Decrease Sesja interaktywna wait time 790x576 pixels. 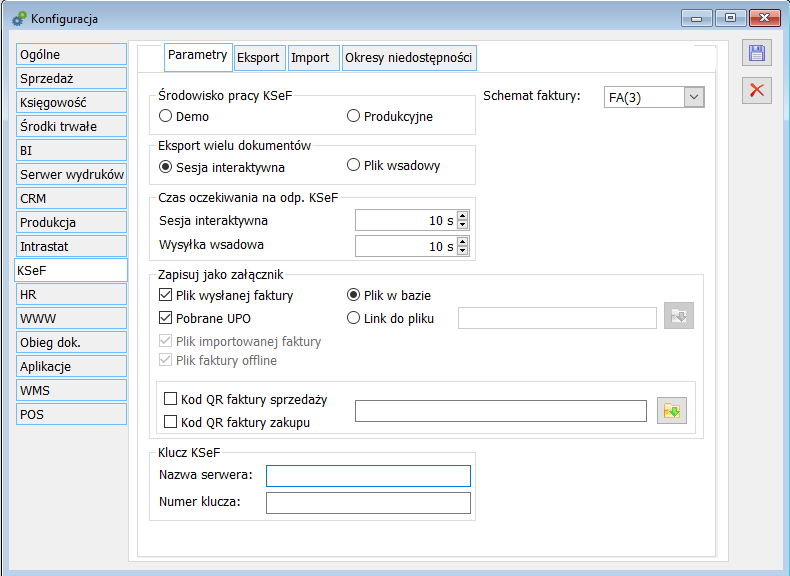tap(463, 225)
